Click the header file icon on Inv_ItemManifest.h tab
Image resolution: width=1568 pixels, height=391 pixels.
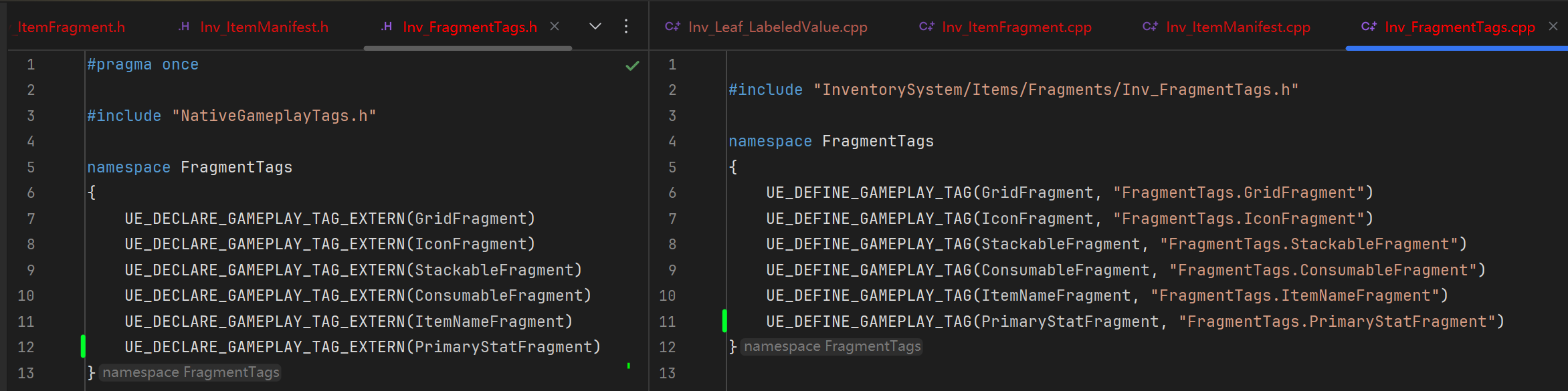click(184, 27)
